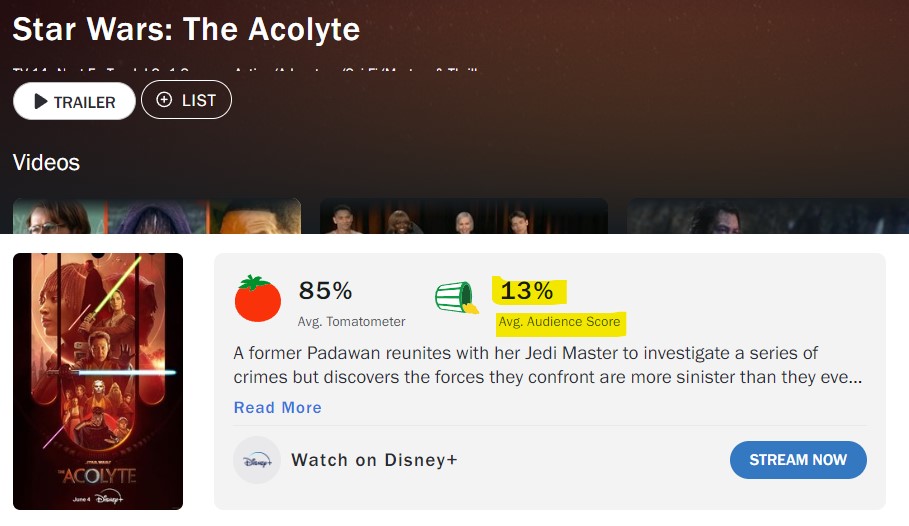Click the play triangle icon beside TRAILER
Viewport: 909px width, 526px height.
40,101
